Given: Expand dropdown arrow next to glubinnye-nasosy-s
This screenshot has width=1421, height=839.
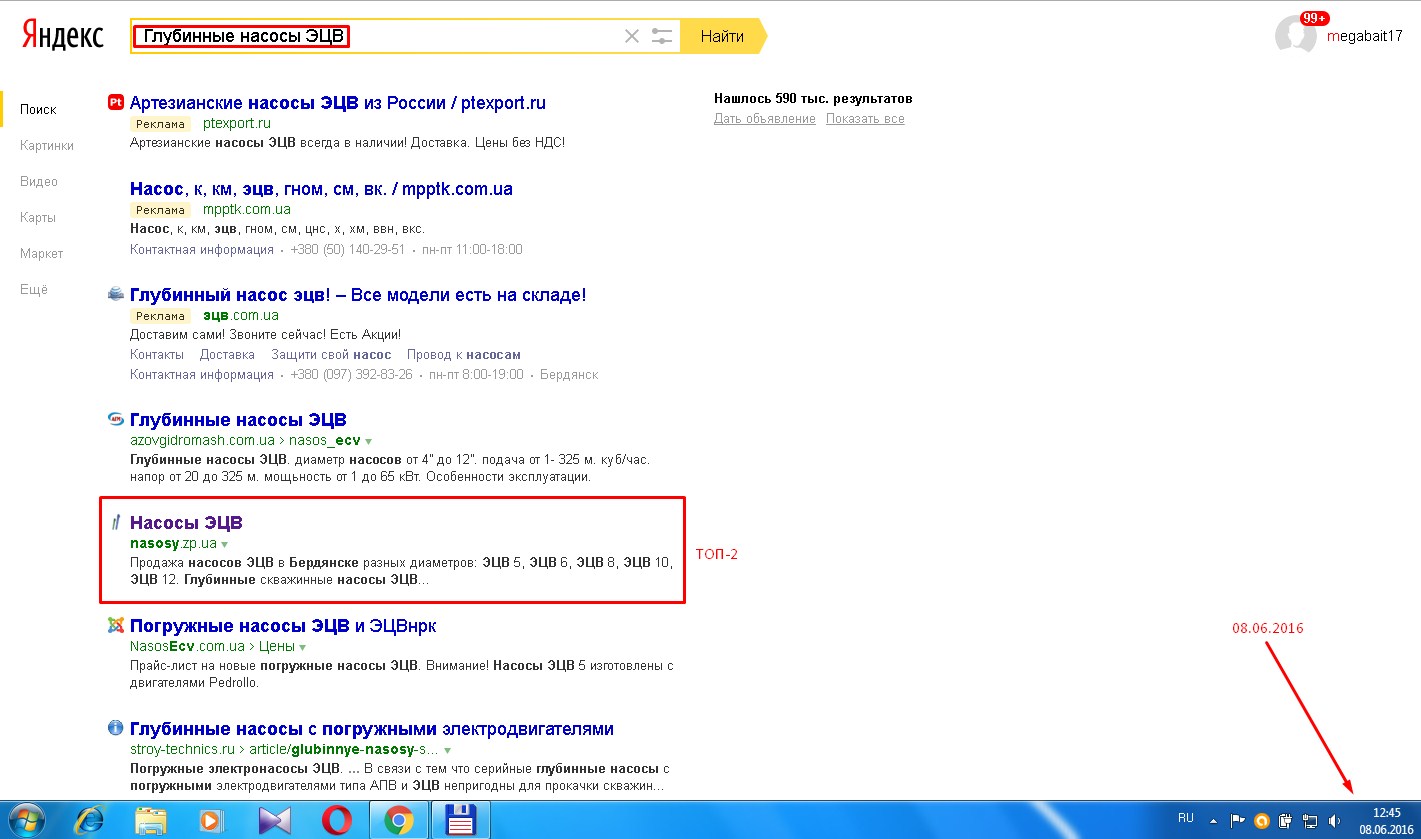Looking at the screenshot, I should point(447,750).
